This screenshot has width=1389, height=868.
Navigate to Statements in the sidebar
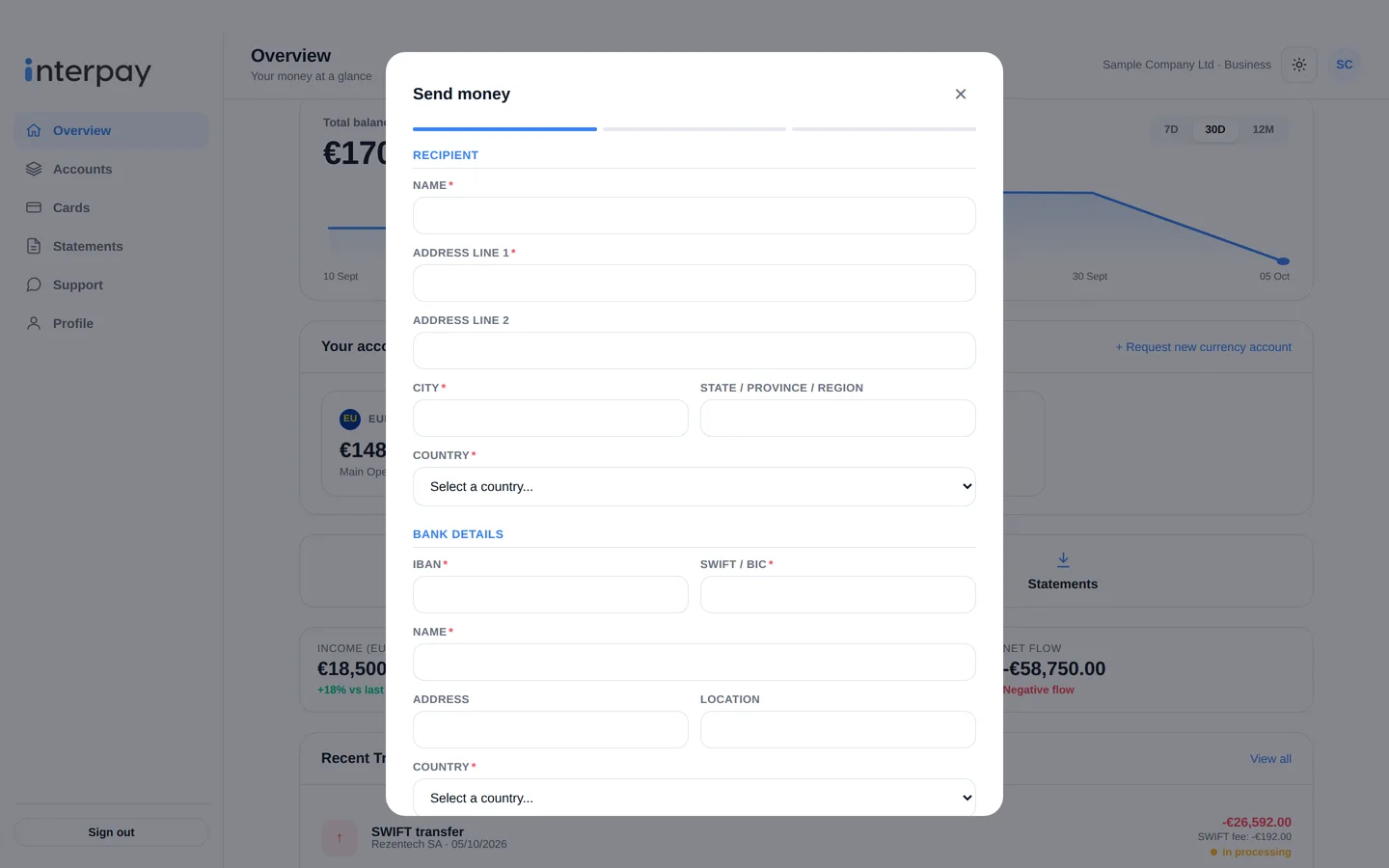click(x=112, y=246)
